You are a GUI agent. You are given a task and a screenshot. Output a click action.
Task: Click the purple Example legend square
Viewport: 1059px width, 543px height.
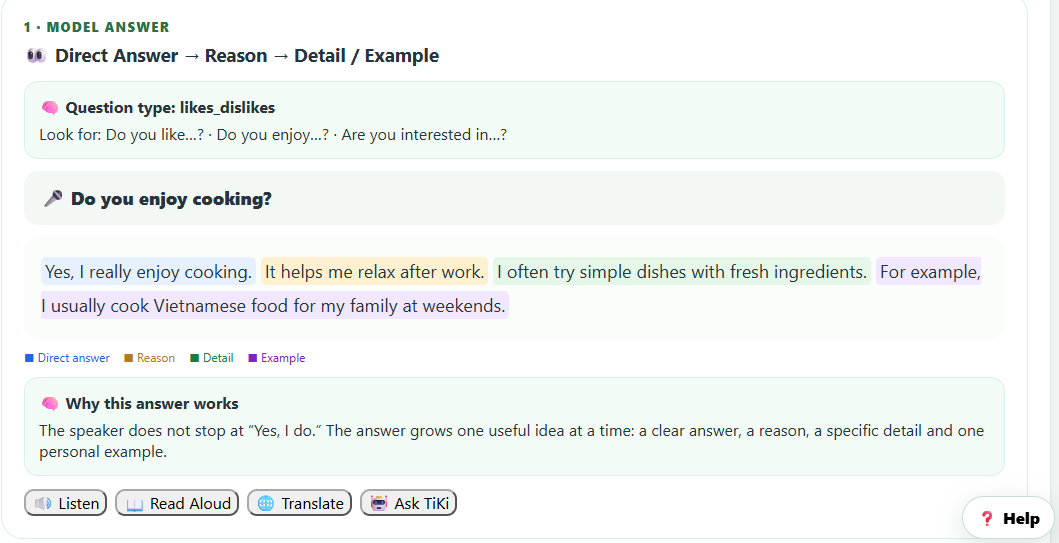pos(253,358)
